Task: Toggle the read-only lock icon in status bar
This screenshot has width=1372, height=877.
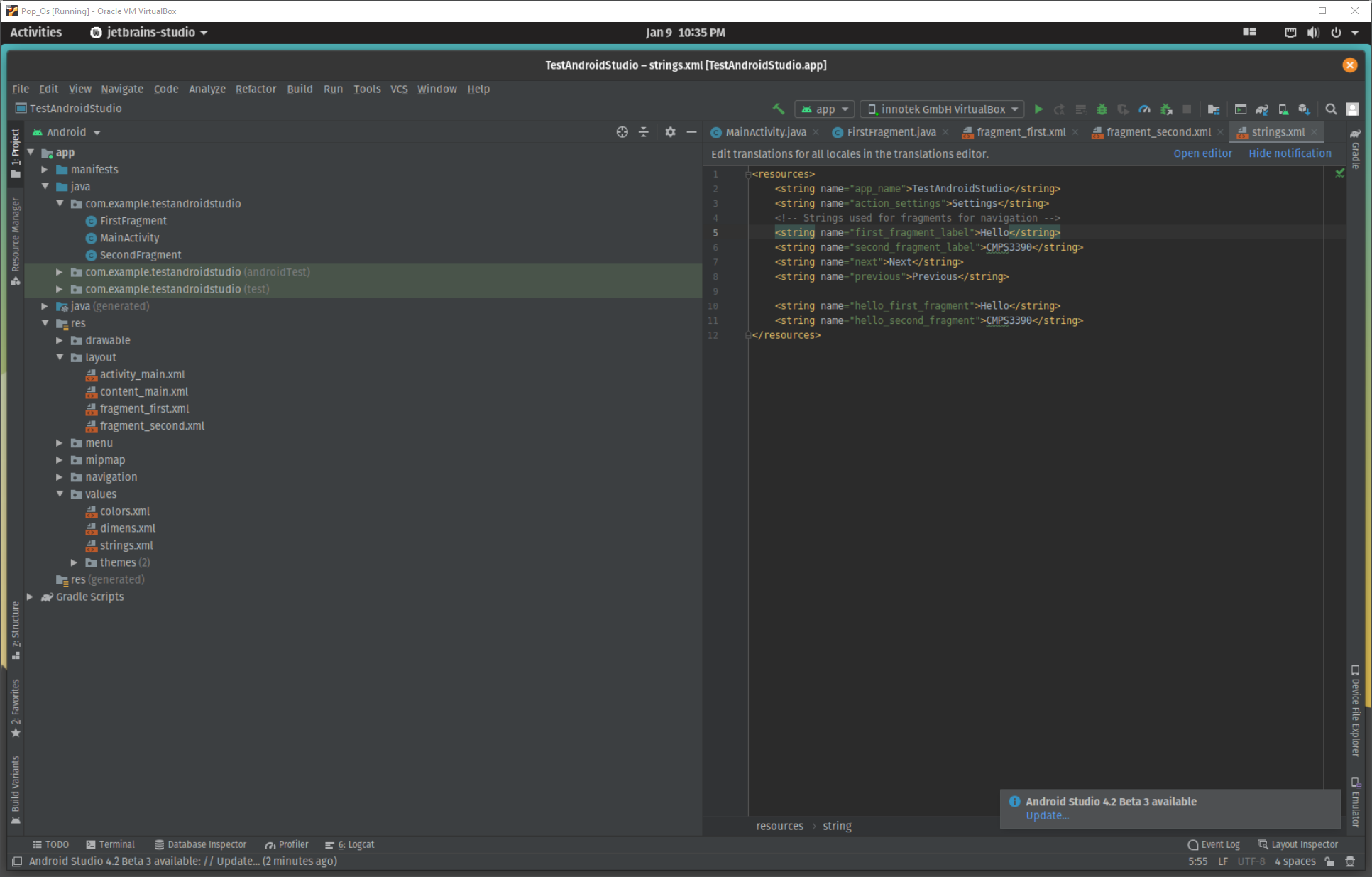Action: click(x=1329, y=861)
